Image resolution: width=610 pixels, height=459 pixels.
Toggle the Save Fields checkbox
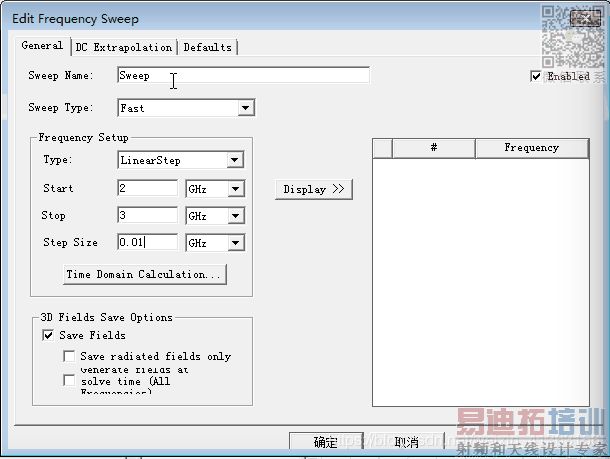[48, 335]
